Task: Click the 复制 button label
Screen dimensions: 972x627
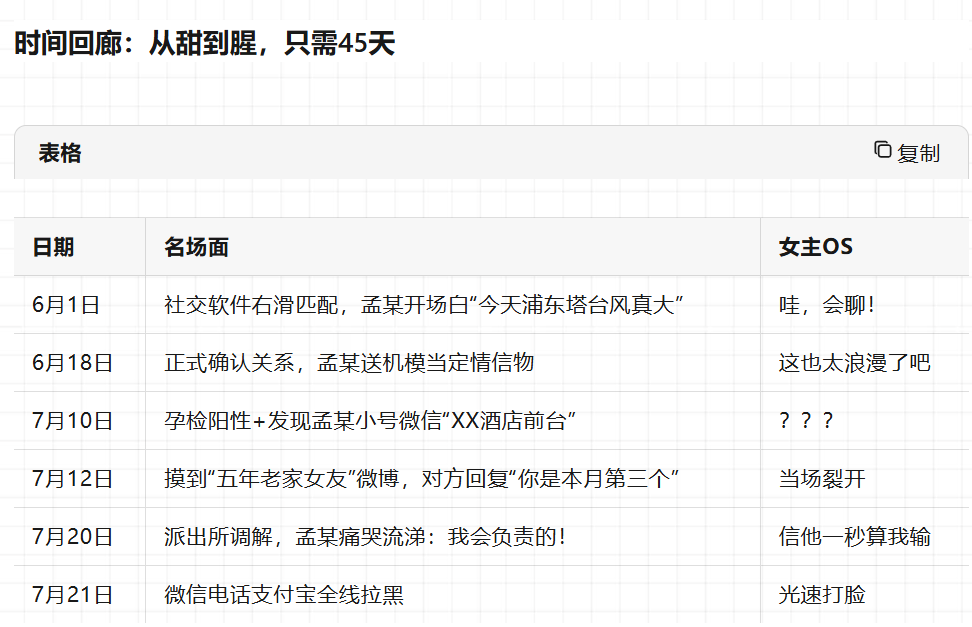Action: click(919, 153)
